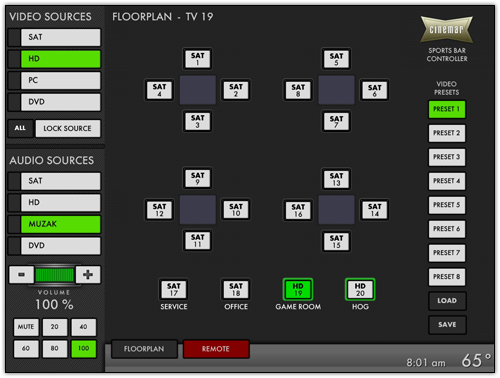Viewport: 500px width, 378px height.
Task: Mute the audio
Action: click(x=26, y=327)
